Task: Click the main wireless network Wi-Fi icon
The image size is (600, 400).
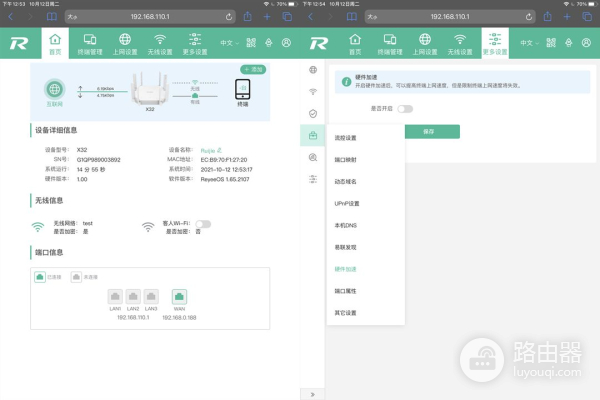Action: point(38,227)
